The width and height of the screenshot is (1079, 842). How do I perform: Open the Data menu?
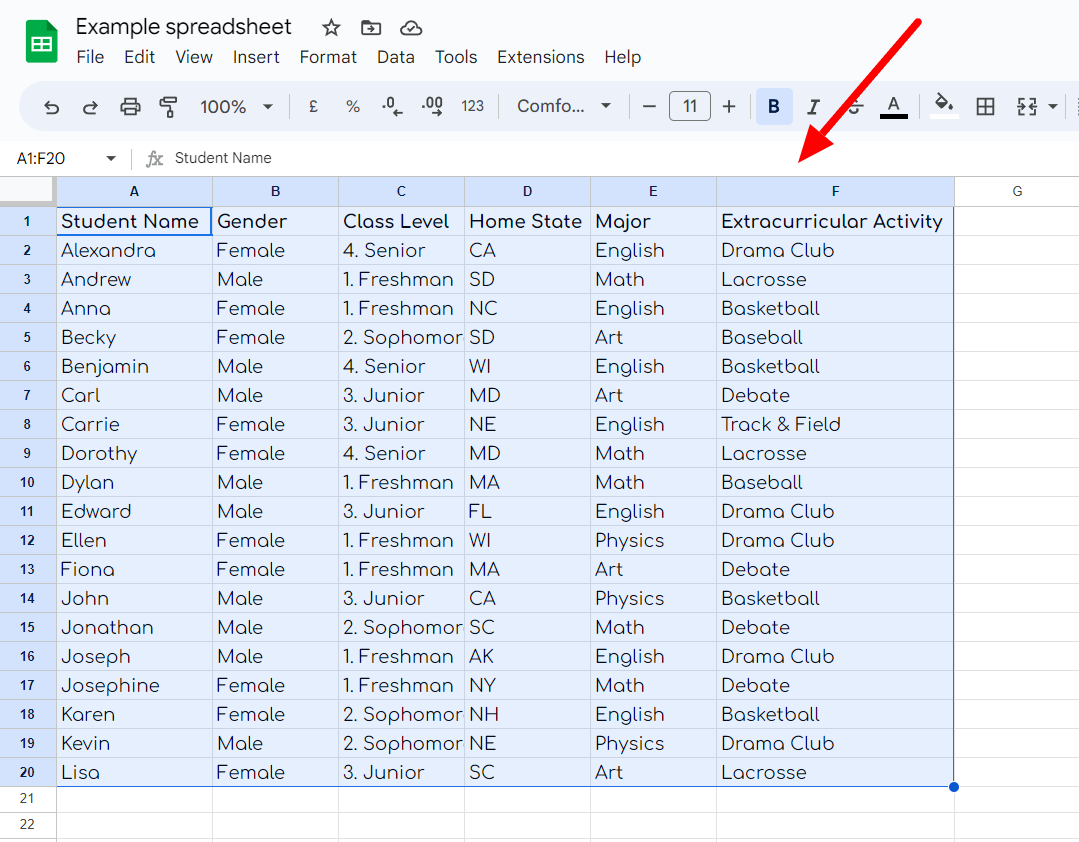click(x=396, y=57)
